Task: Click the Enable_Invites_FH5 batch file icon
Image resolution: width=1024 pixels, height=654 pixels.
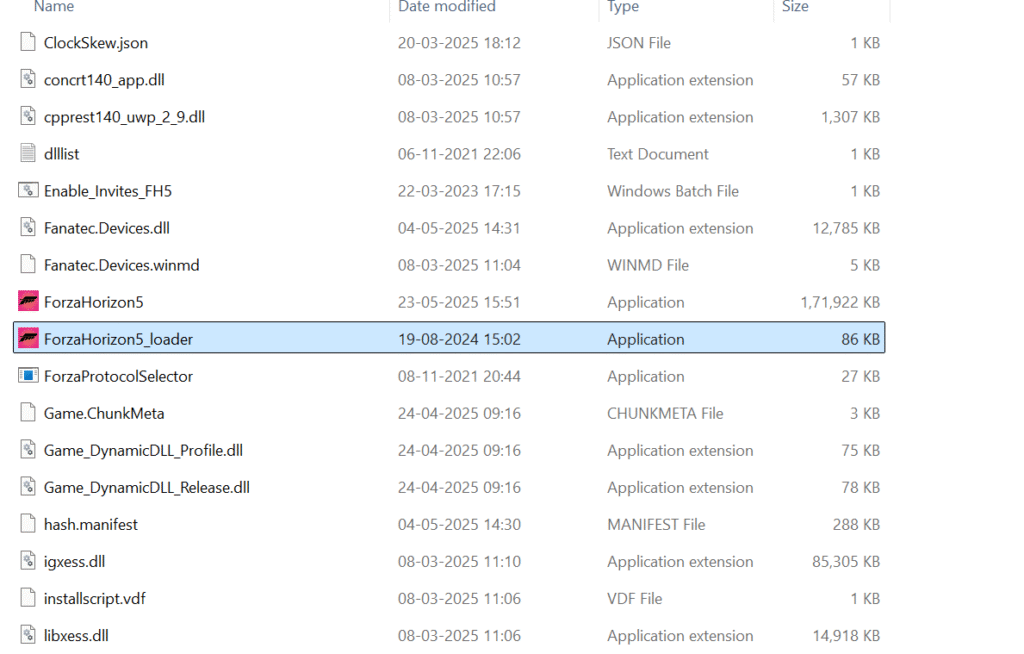Action: [27, 190]
